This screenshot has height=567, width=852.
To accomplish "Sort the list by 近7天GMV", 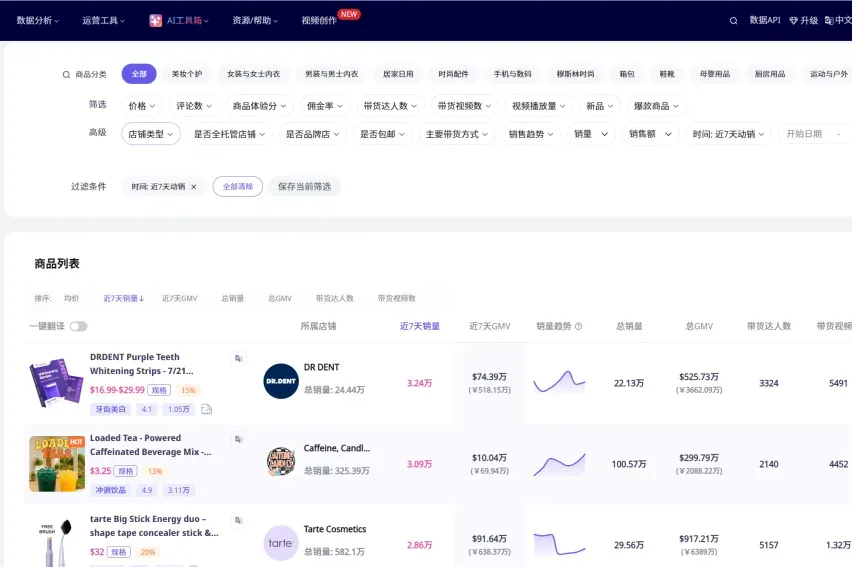I will (179, 298).
